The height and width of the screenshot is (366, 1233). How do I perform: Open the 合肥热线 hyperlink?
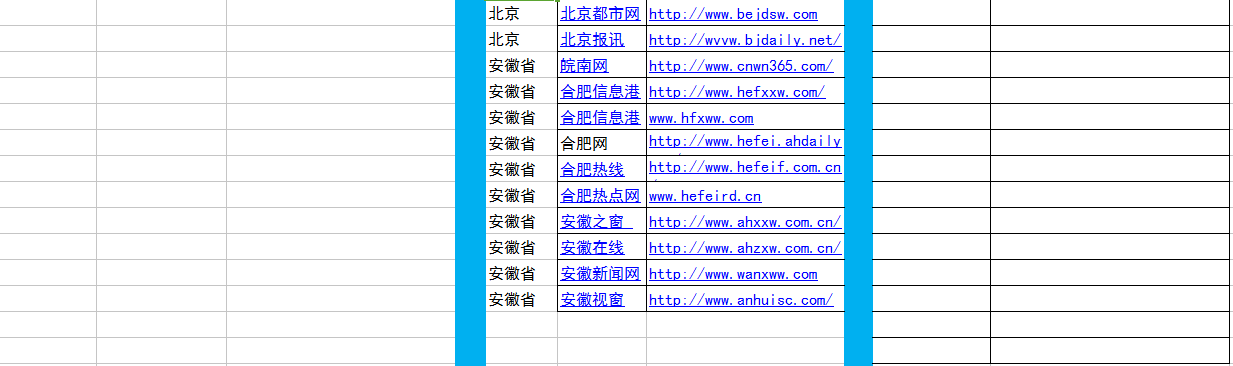pos(592,170)
